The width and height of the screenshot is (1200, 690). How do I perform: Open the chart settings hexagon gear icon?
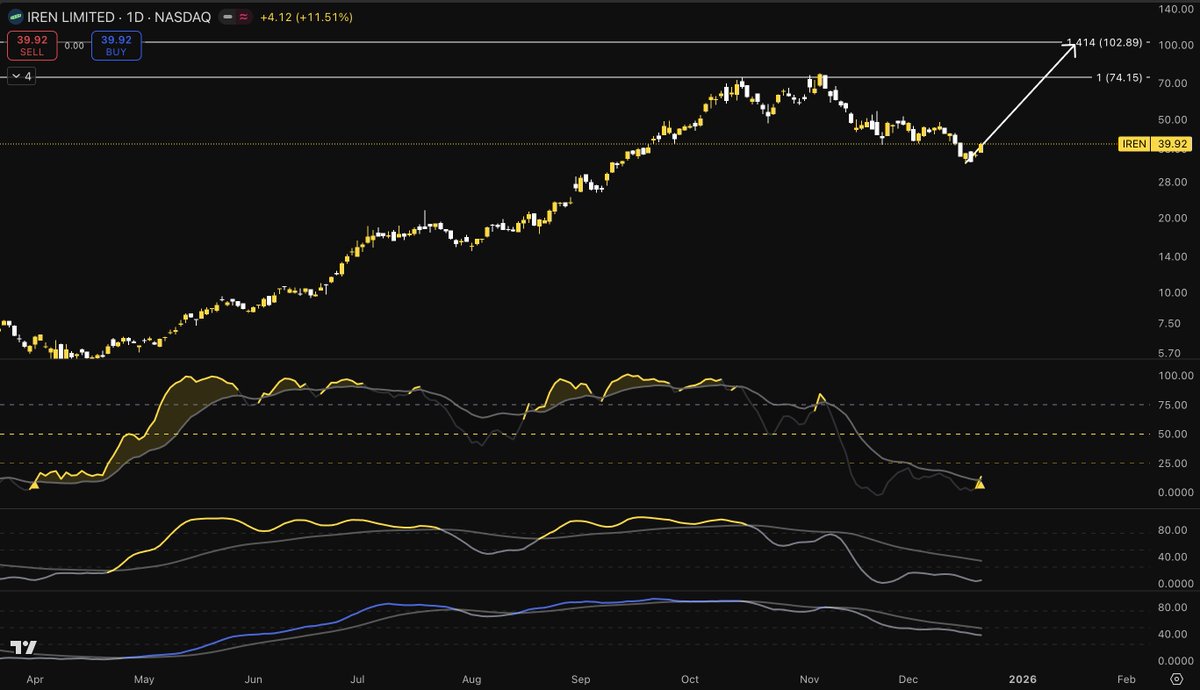click(1176, 678)
